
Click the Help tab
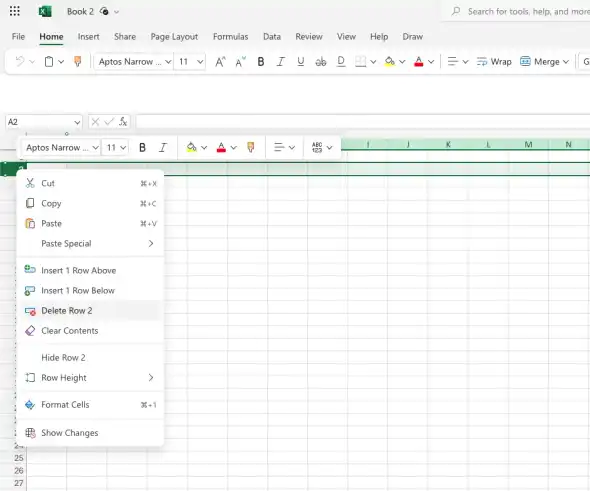click(x=379, y=36)
